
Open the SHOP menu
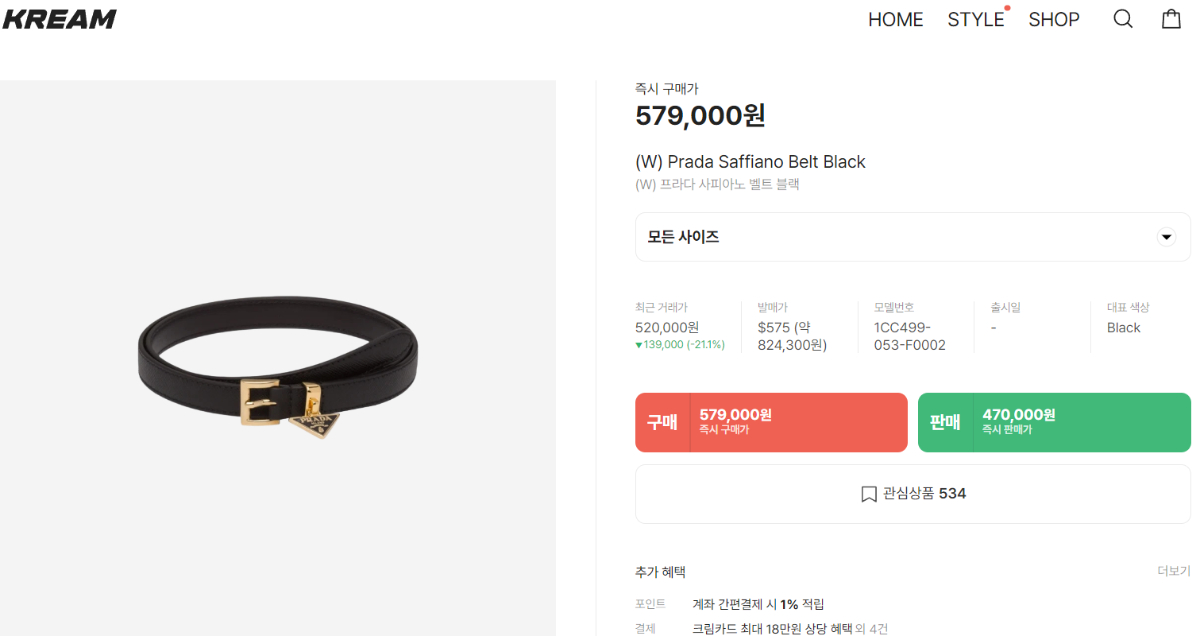pos(1054,19)
